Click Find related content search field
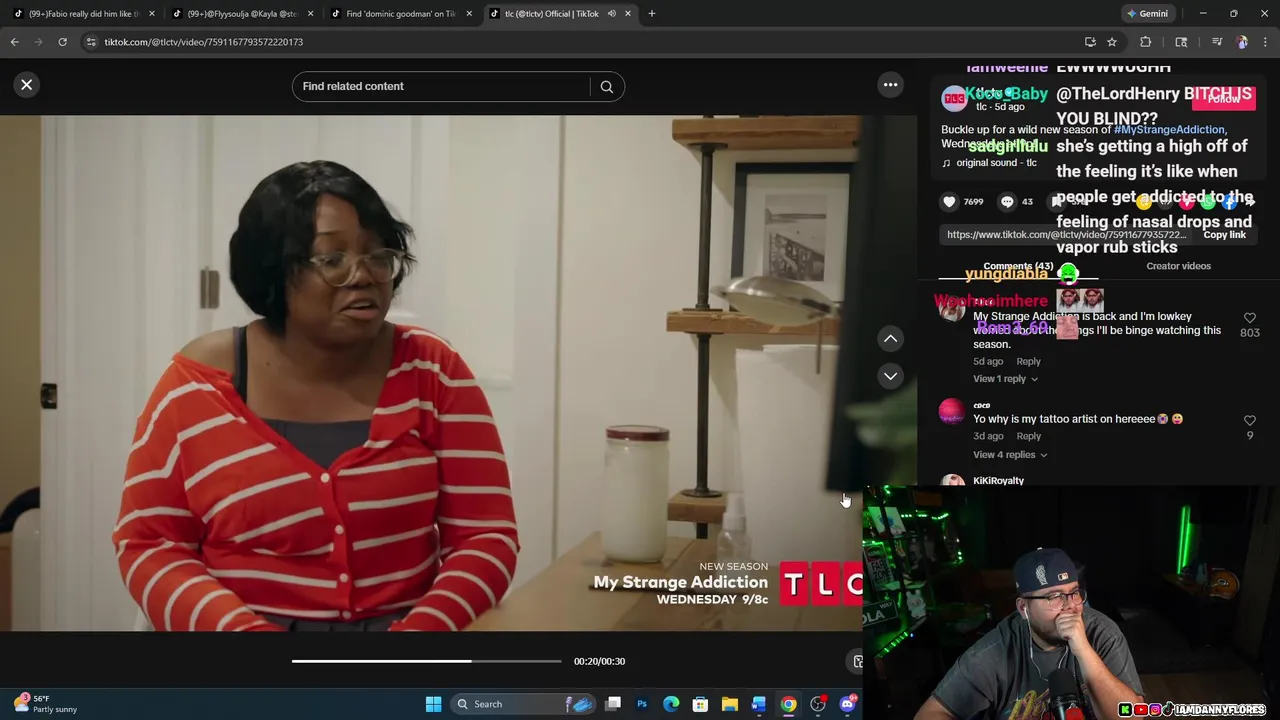Screen dimensions: 1280x720 (x=442, y=87)
